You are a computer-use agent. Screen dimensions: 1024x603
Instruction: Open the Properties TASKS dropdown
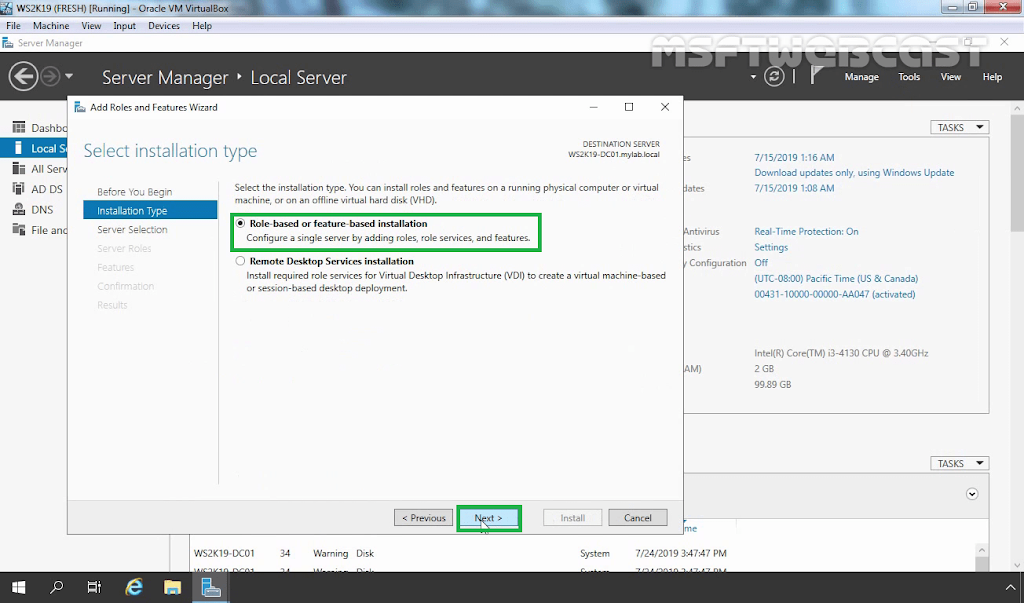[959, 127]
